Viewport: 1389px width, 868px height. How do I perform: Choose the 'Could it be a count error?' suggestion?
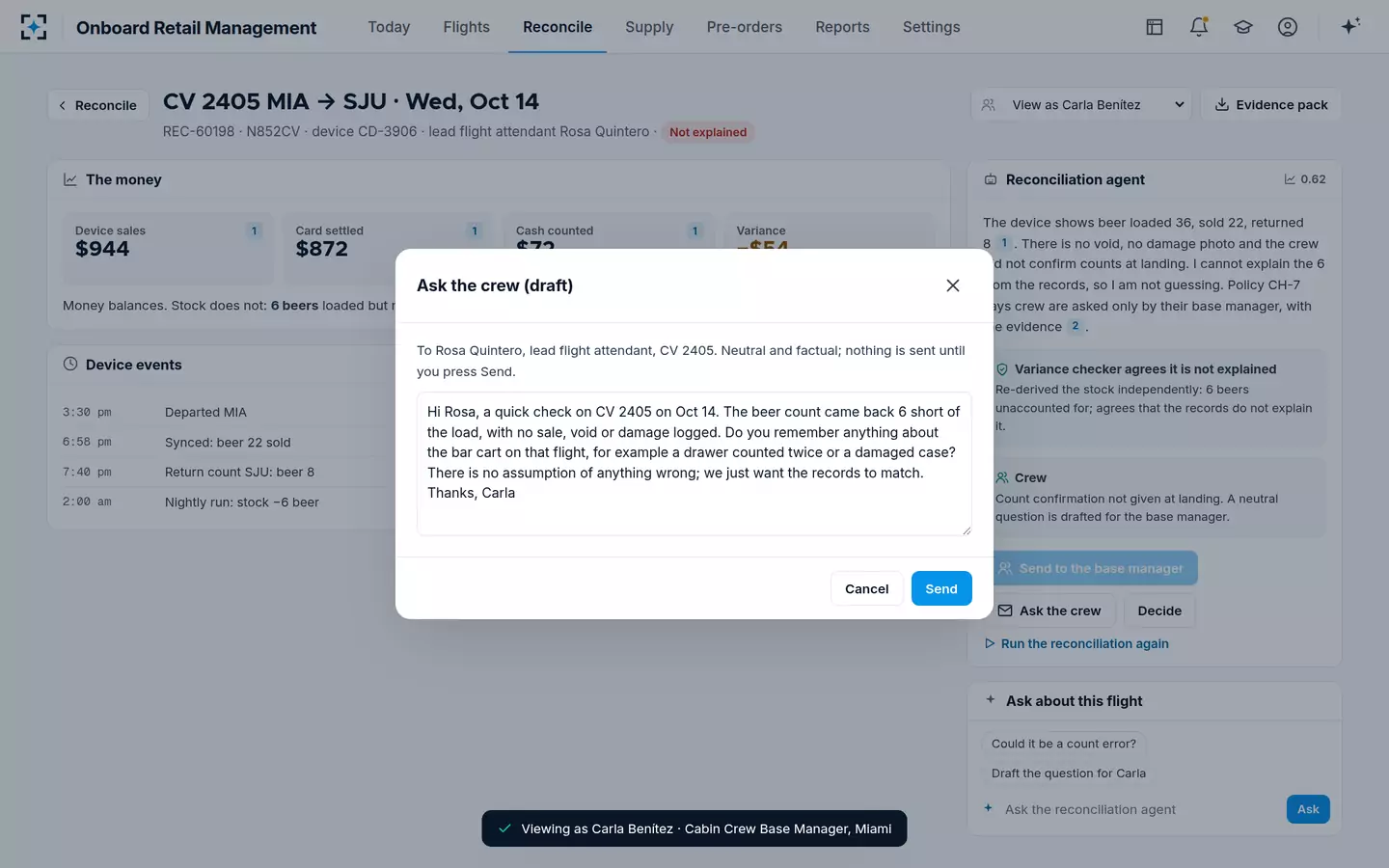point(1064,744)
